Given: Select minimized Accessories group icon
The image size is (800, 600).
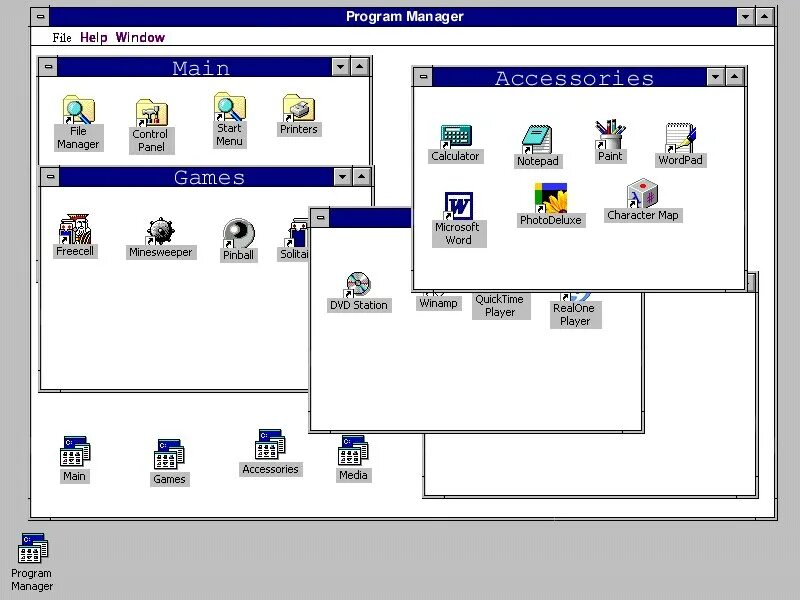Looking at the screenshot, I should click(270, 453).
